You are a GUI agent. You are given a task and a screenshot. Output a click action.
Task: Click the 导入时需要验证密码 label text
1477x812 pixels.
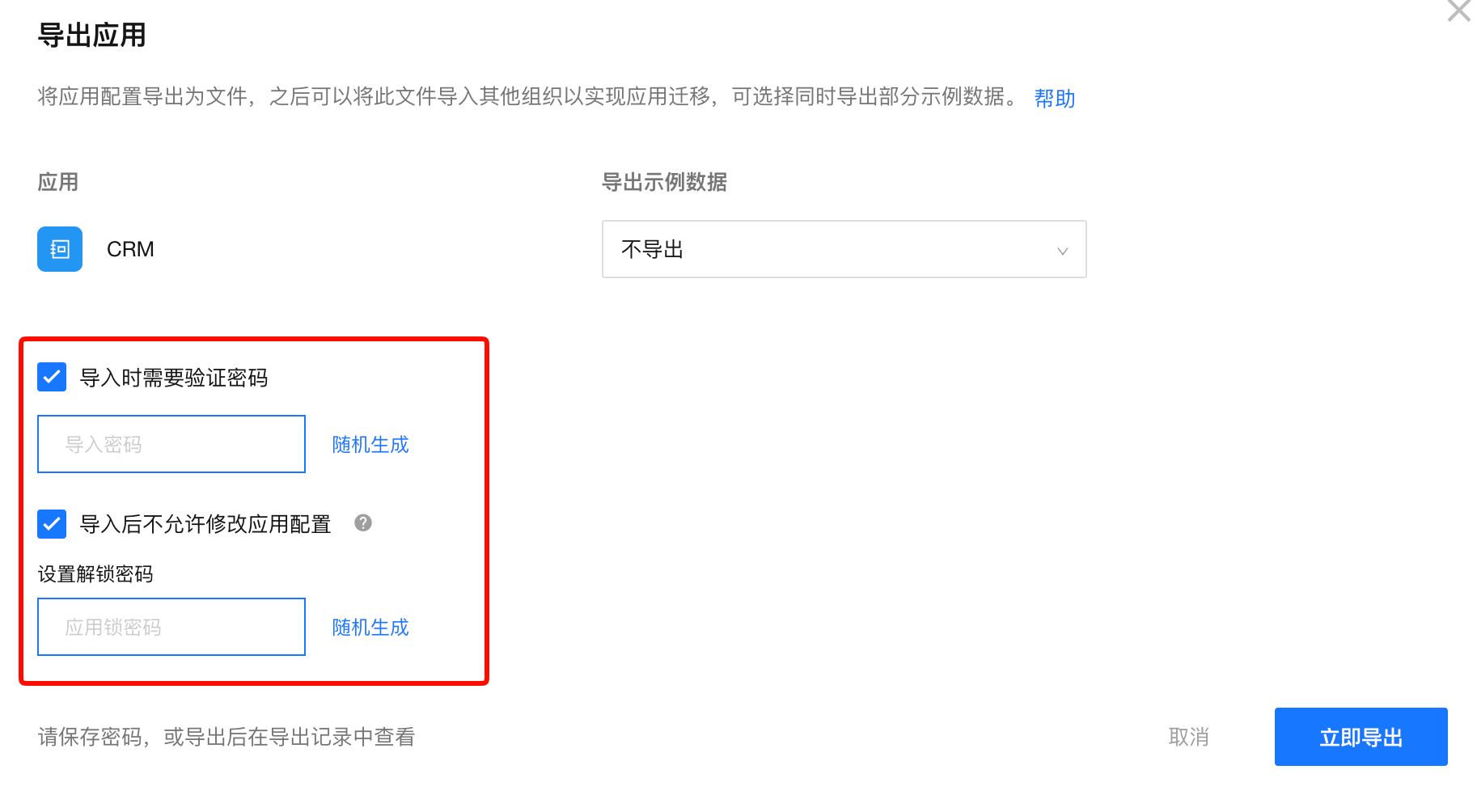point(174,378)
